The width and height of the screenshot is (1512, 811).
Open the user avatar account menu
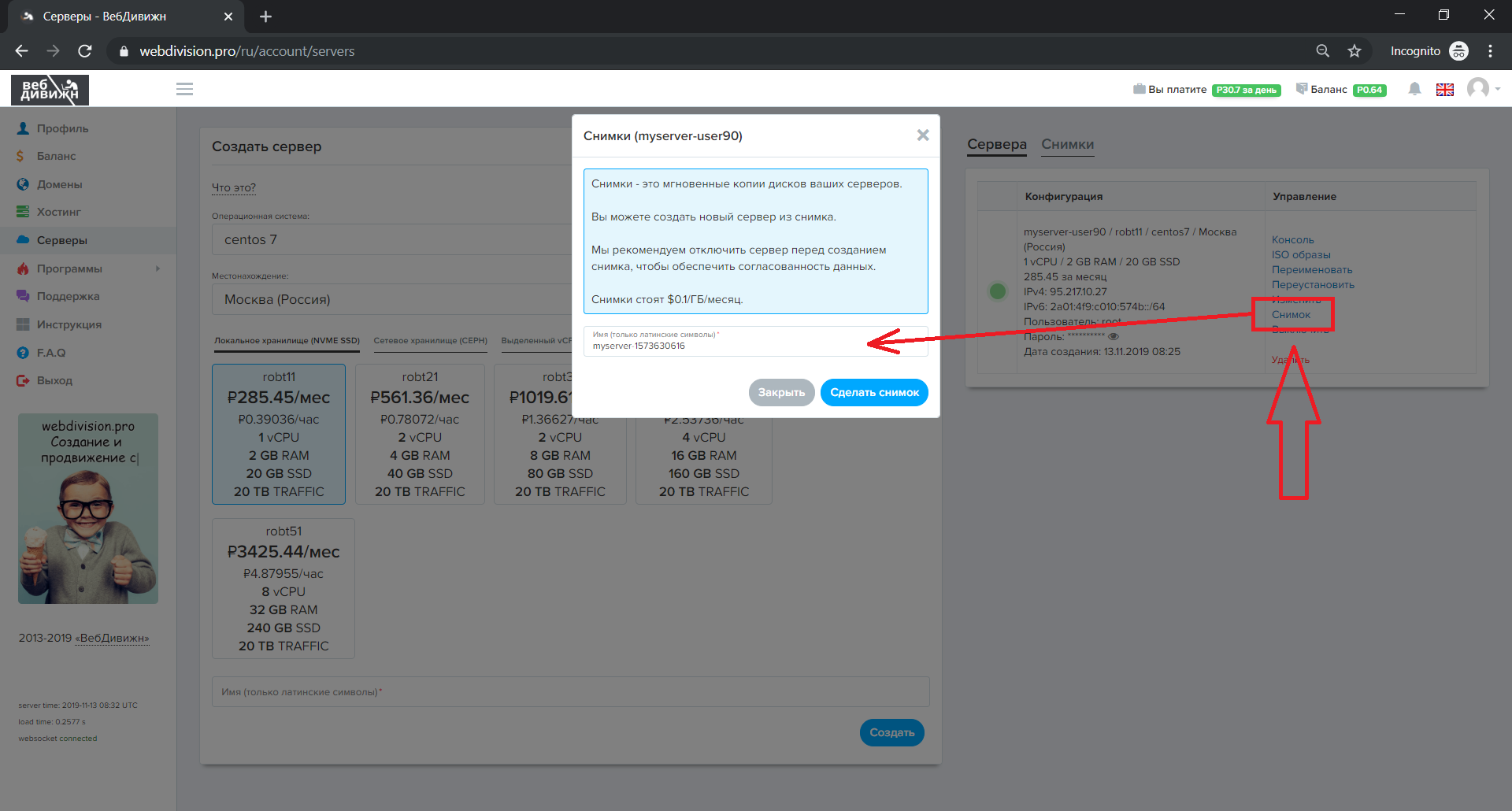(x=1479, y=88)
